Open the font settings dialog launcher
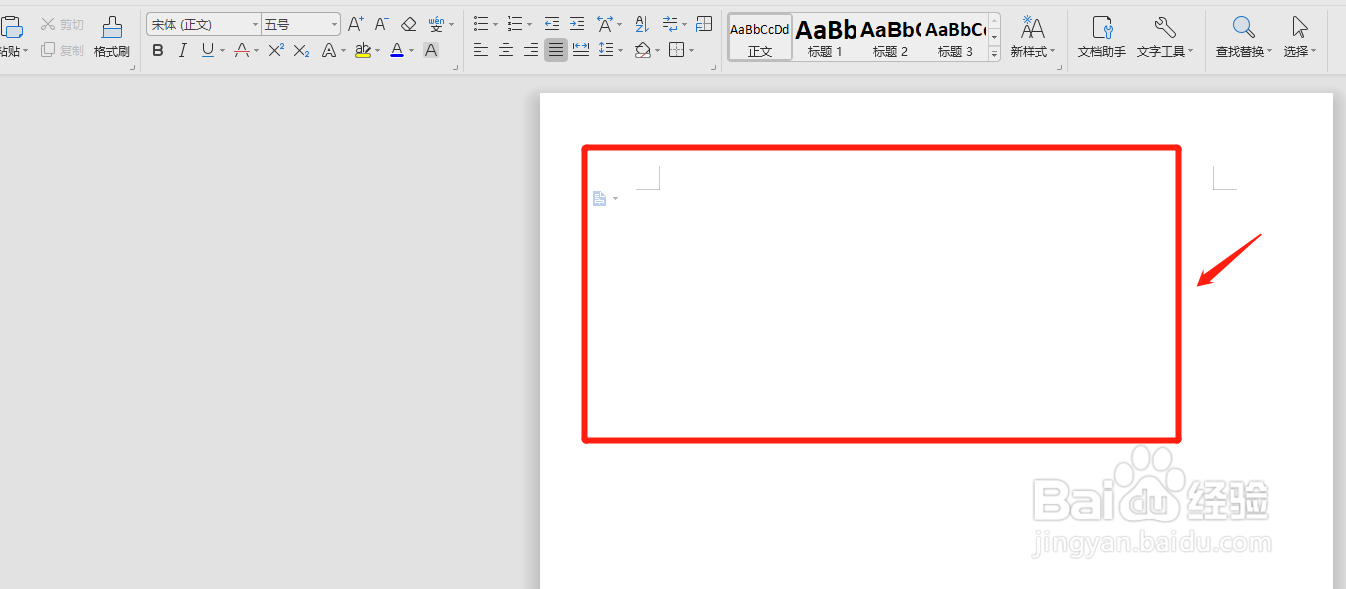The height and width of the screenshot is (589, 1346). pyautogui.click(x=456, y=68)
